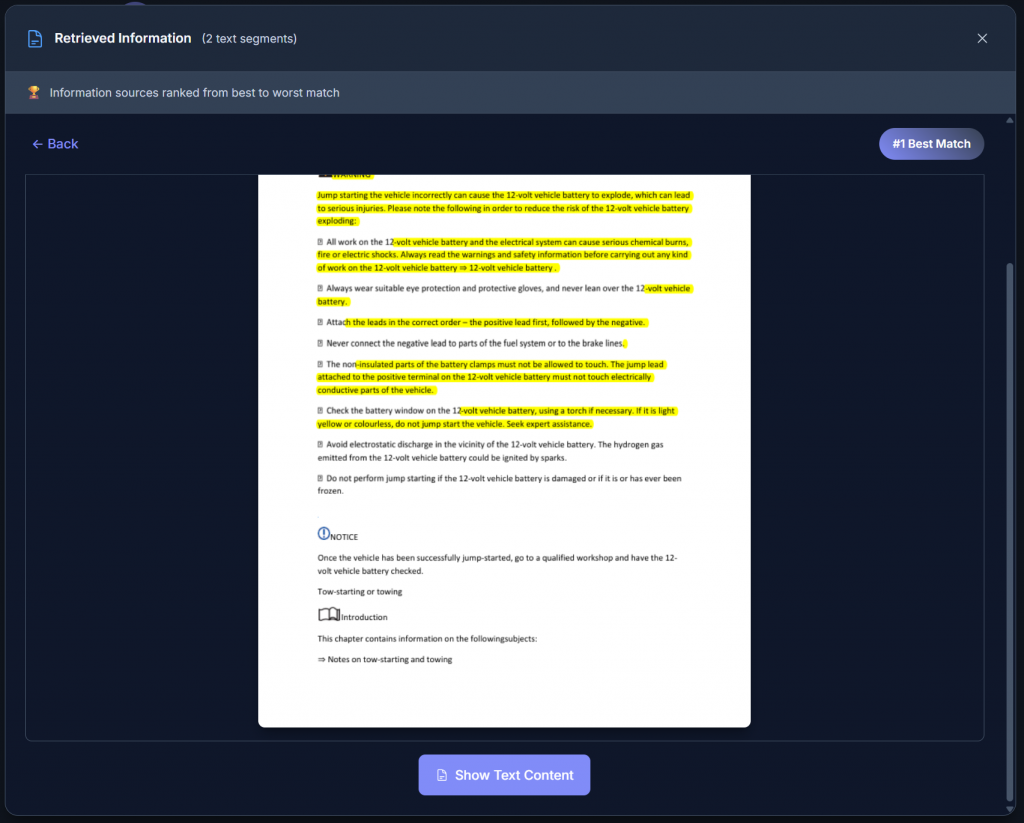1024x823 pixels.
Task: Go back using the Back arrow link
Action: [x=55, y=144]
